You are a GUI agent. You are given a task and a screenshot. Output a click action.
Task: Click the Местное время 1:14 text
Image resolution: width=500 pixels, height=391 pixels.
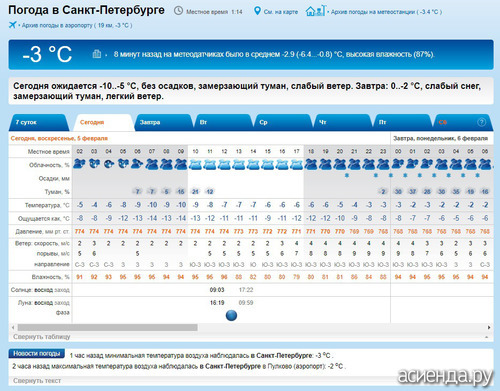[214, 12]
